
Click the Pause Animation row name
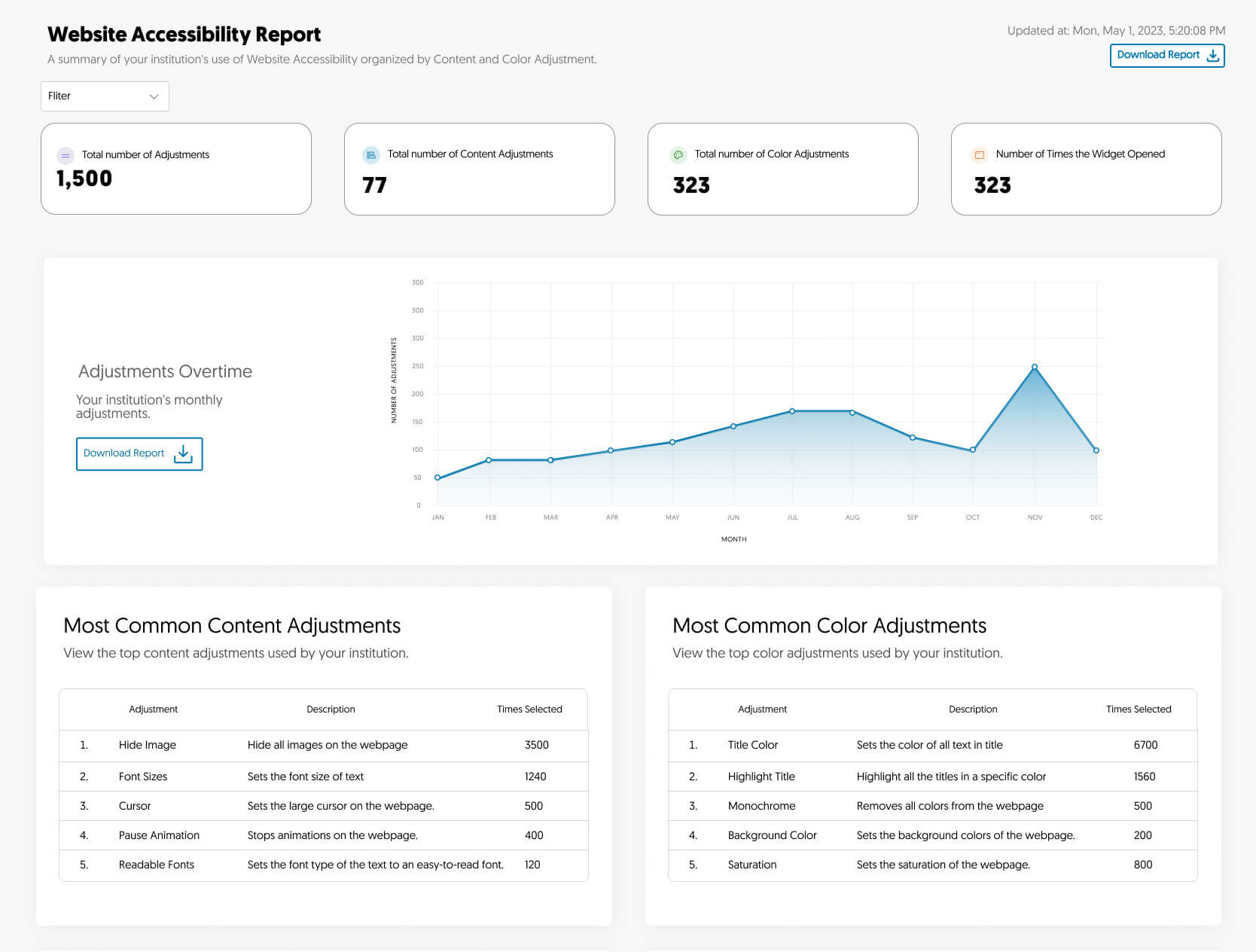(159, 835)
